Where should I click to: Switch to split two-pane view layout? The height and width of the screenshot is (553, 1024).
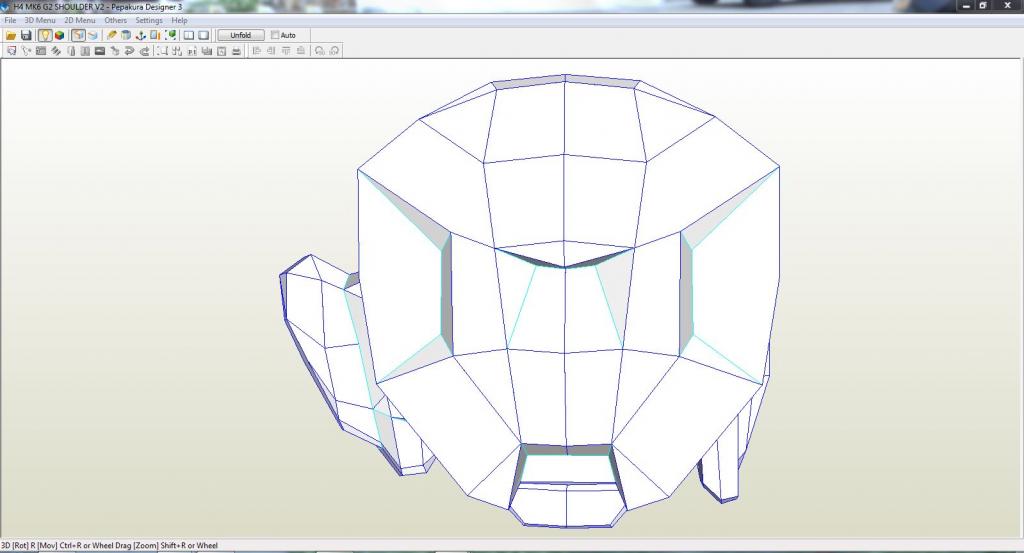point(189,35)
